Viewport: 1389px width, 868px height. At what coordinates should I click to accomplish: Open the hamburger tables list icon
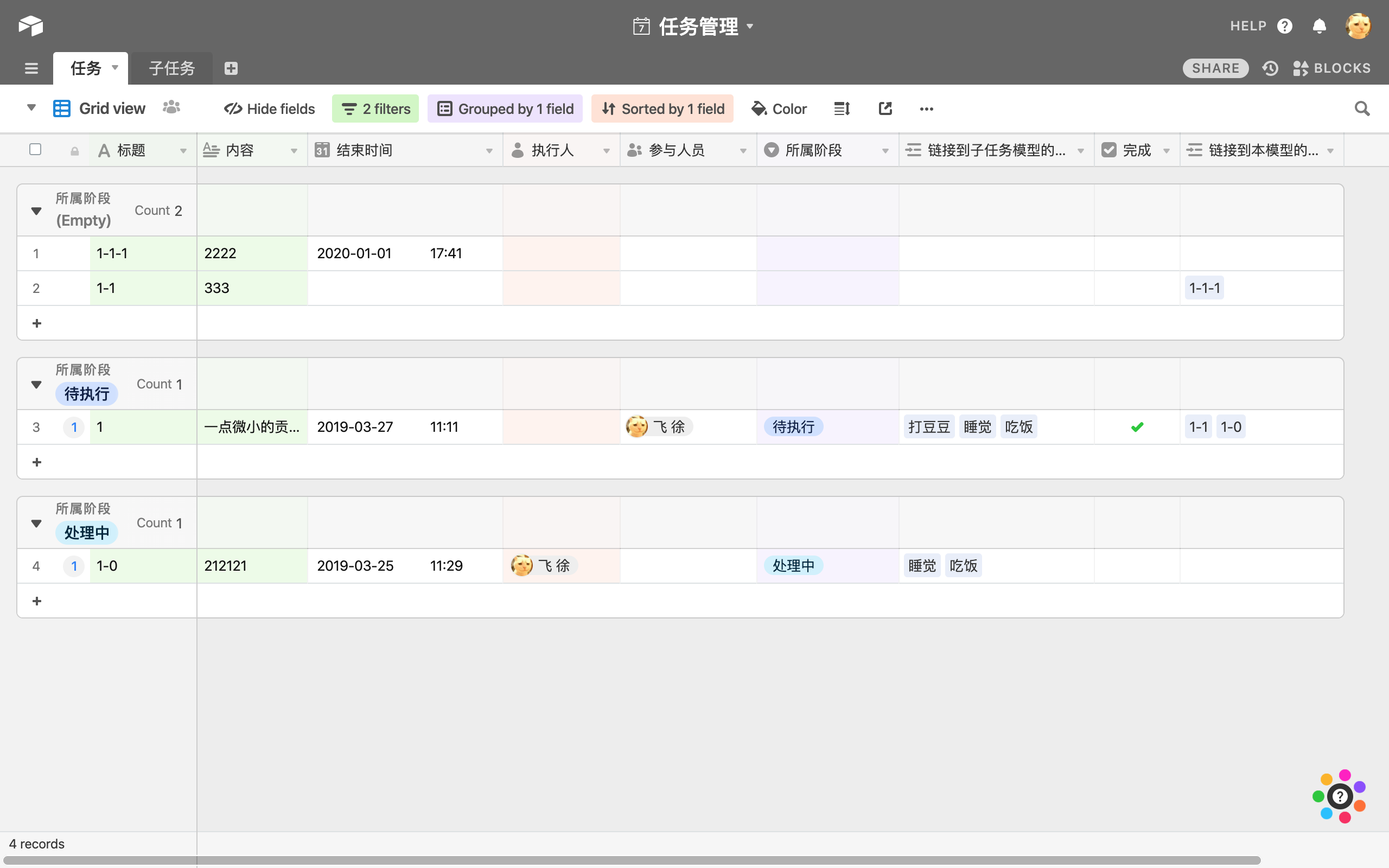31,68
